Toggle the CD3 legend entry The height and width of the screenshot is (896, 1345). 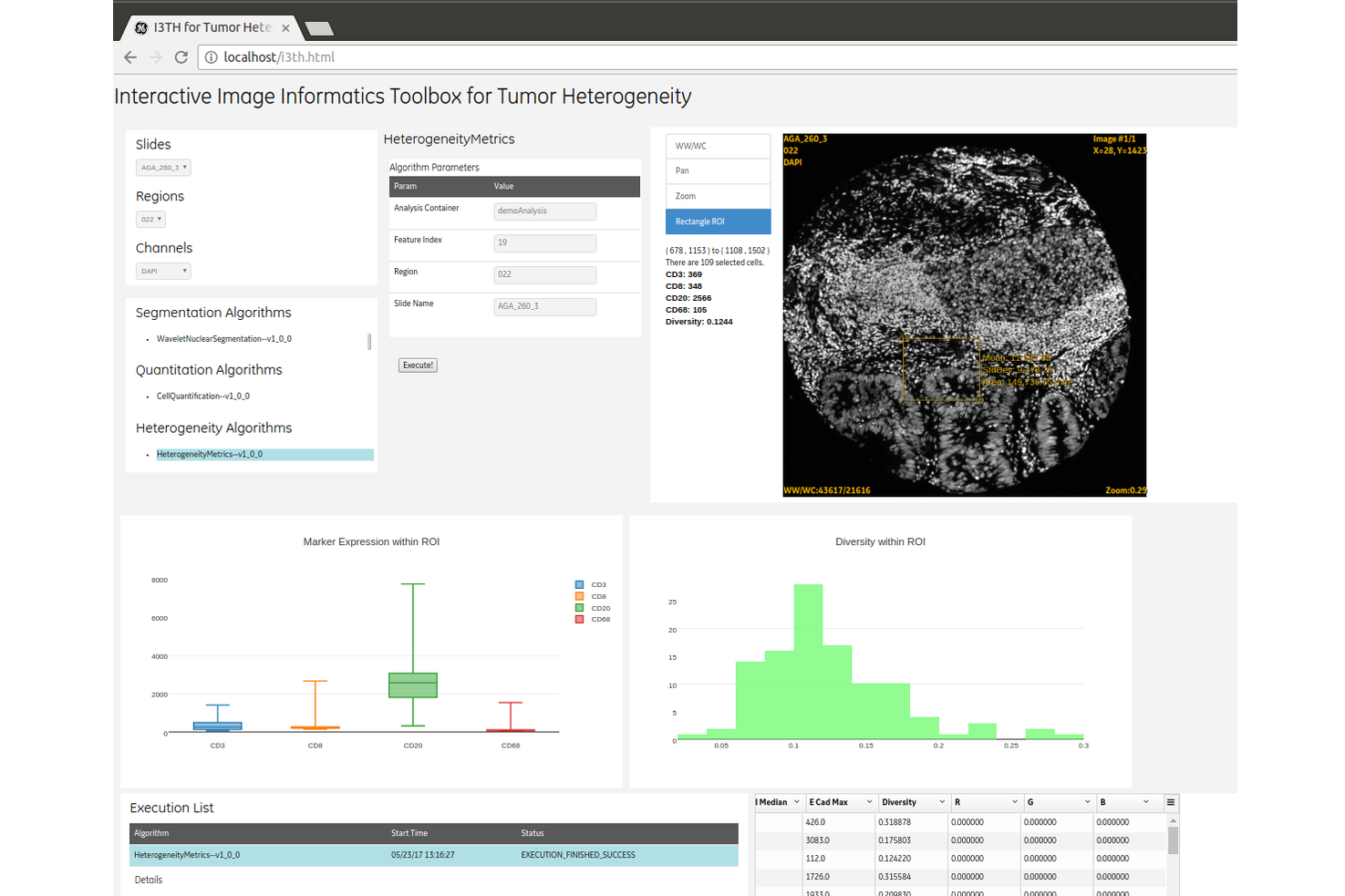pyautogui.click(x=591, y=585)
